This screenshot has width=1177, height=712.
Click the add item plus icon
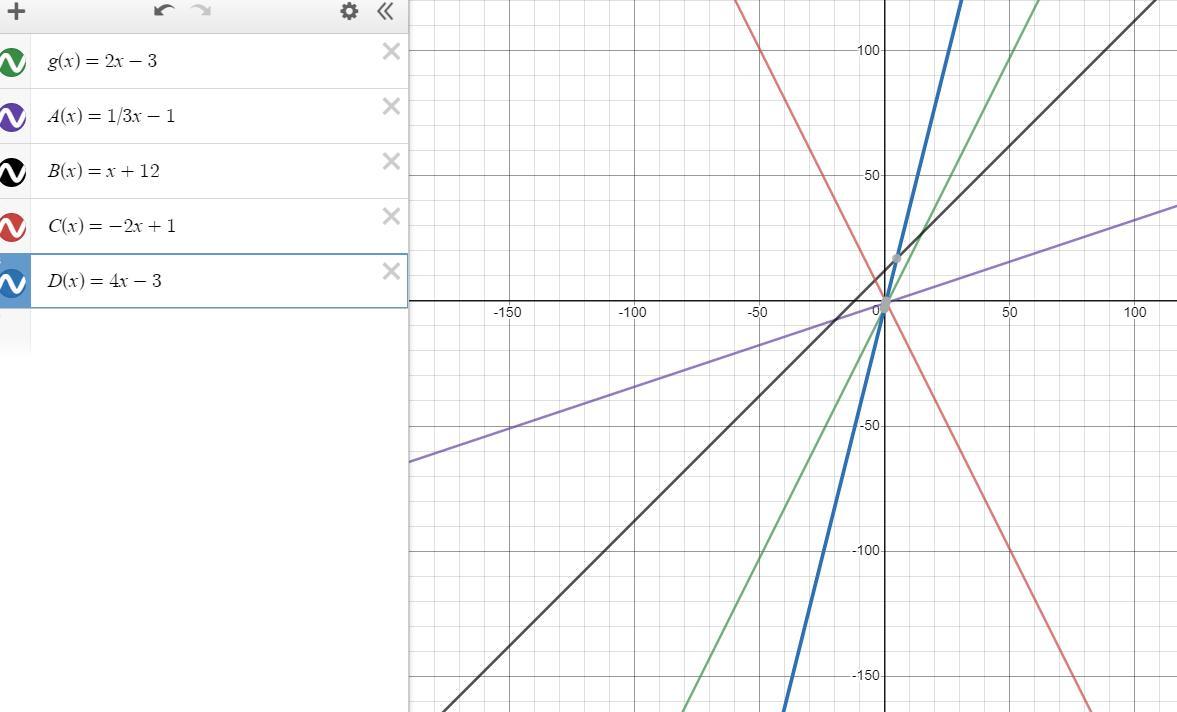pos(16,11)
